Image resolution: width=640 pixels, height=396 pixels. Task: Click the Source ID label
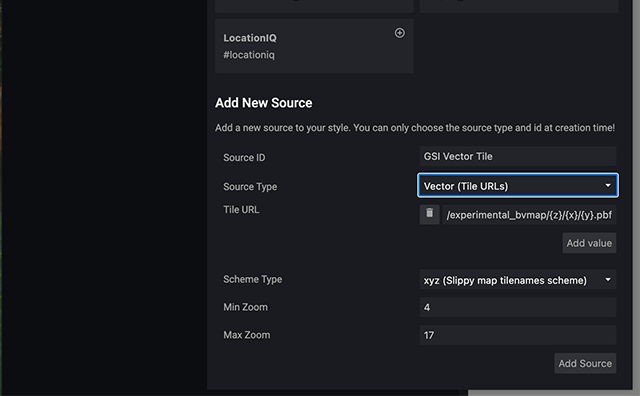[x=244, y=158]
